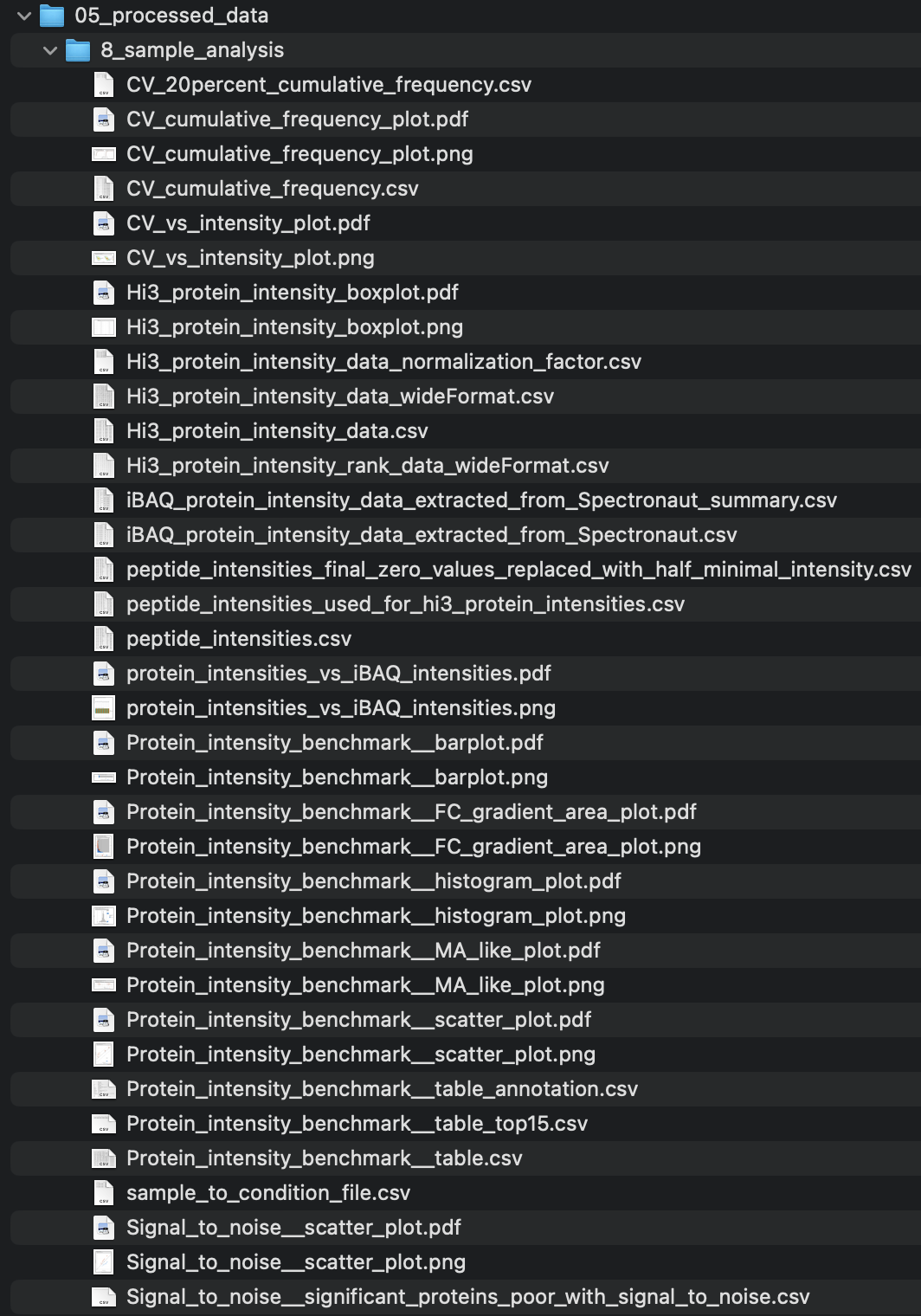Image resolution: width=921 pixels, height=1316 pixels.
Task: Click image icon of Protein_intensity_benchmark__histogram_plot.png
Action: coord(104,916)
